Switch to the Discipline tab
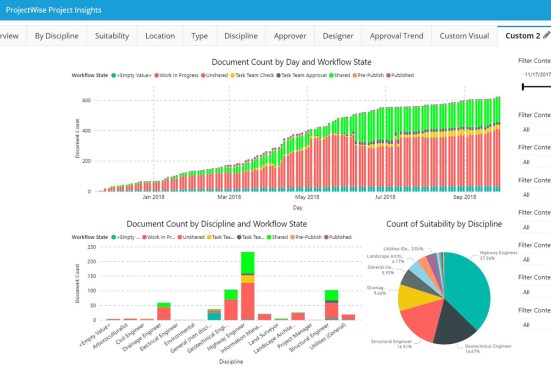 click(x=241, y=36)
